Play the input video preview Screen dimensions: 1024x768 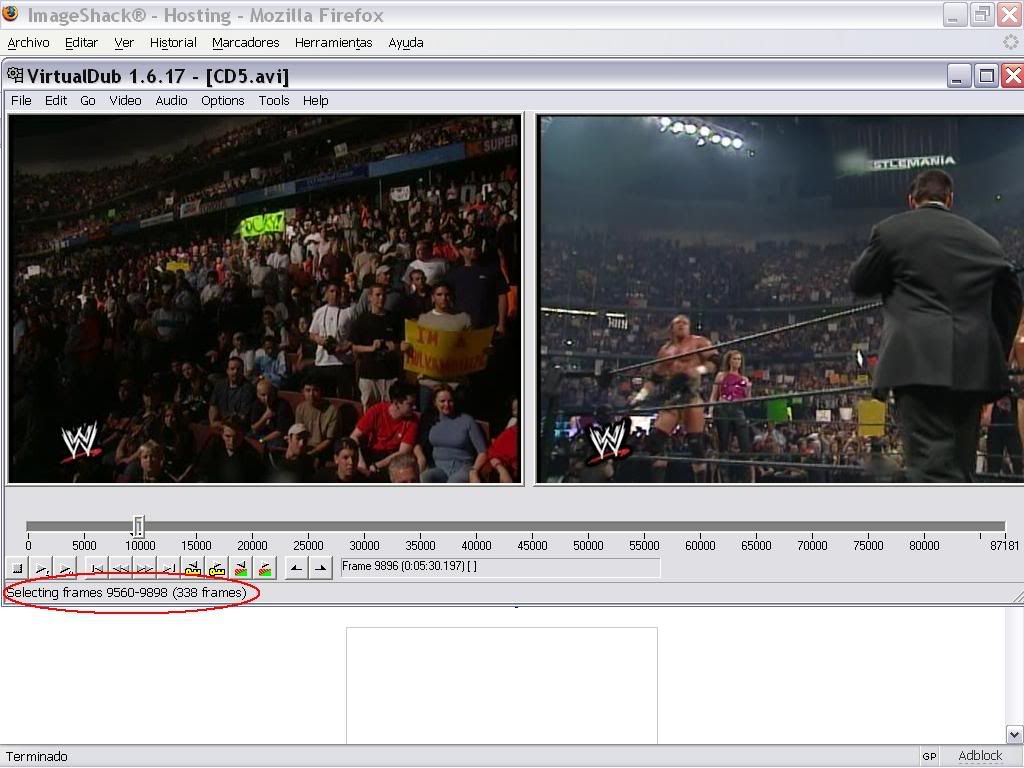click(41, 569)
